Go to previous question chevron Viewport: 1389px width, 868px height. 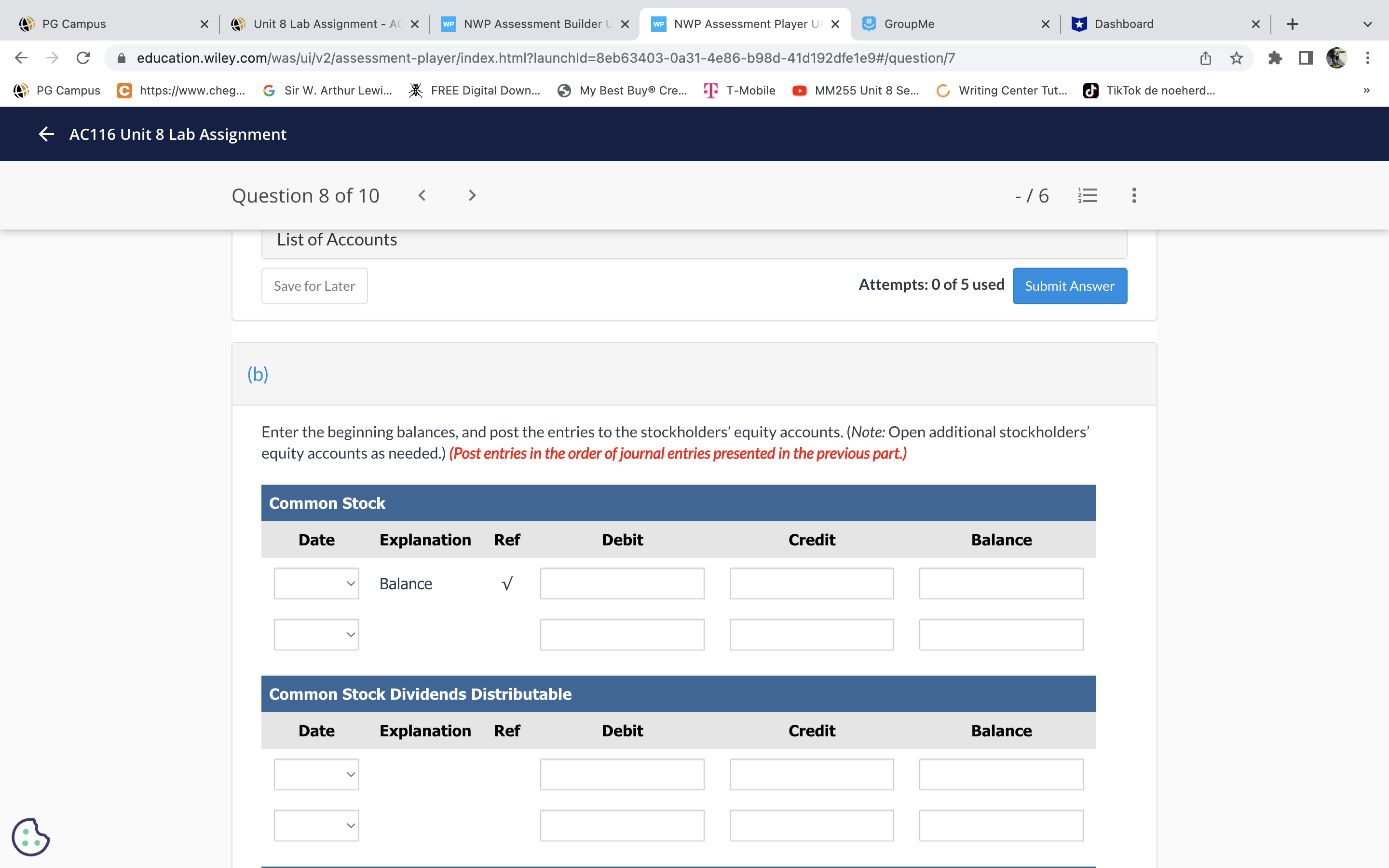(x=422, y=196)
